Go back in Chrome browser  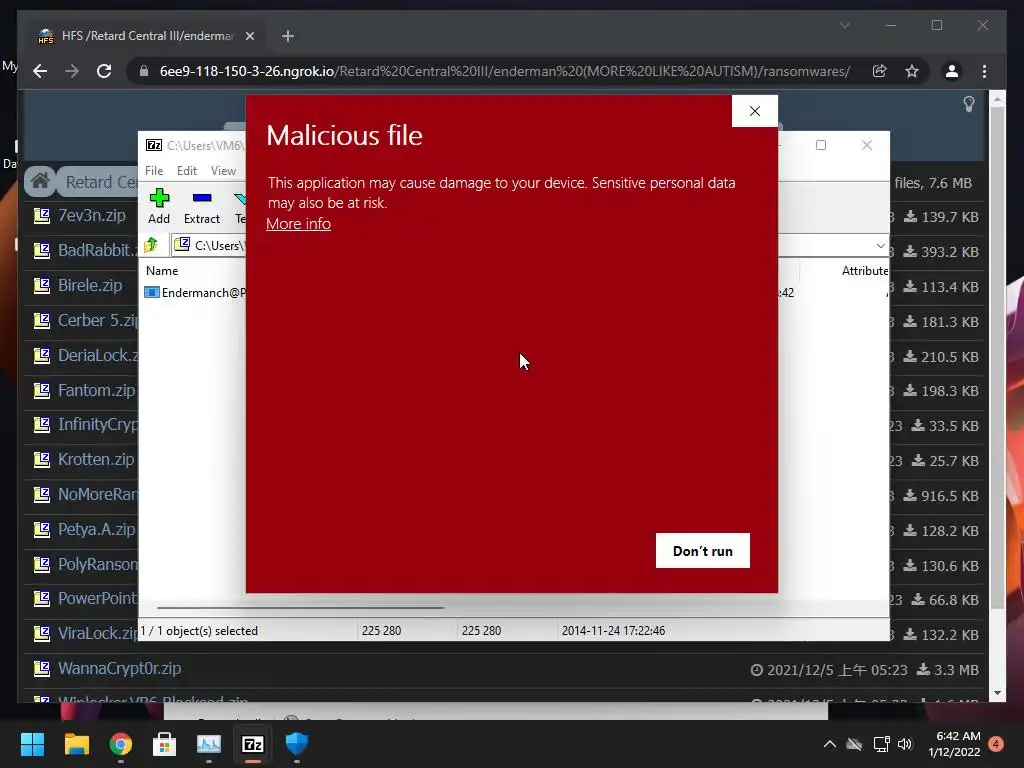point(40,71)
